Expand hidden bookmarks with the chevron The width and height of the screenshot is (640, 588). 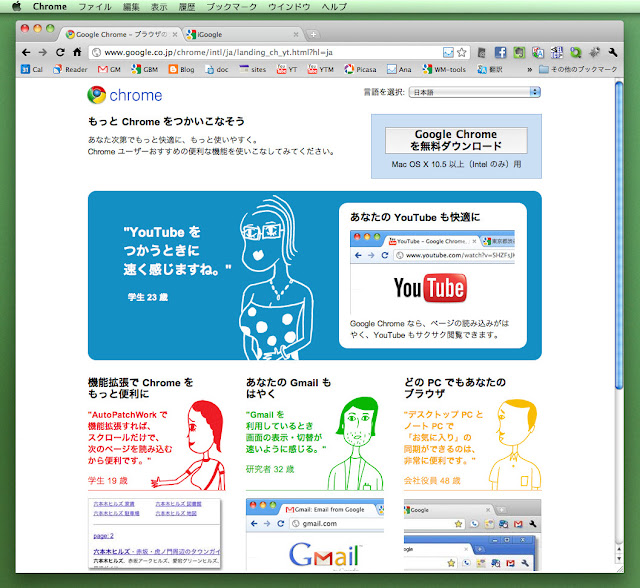click(529, 69)
